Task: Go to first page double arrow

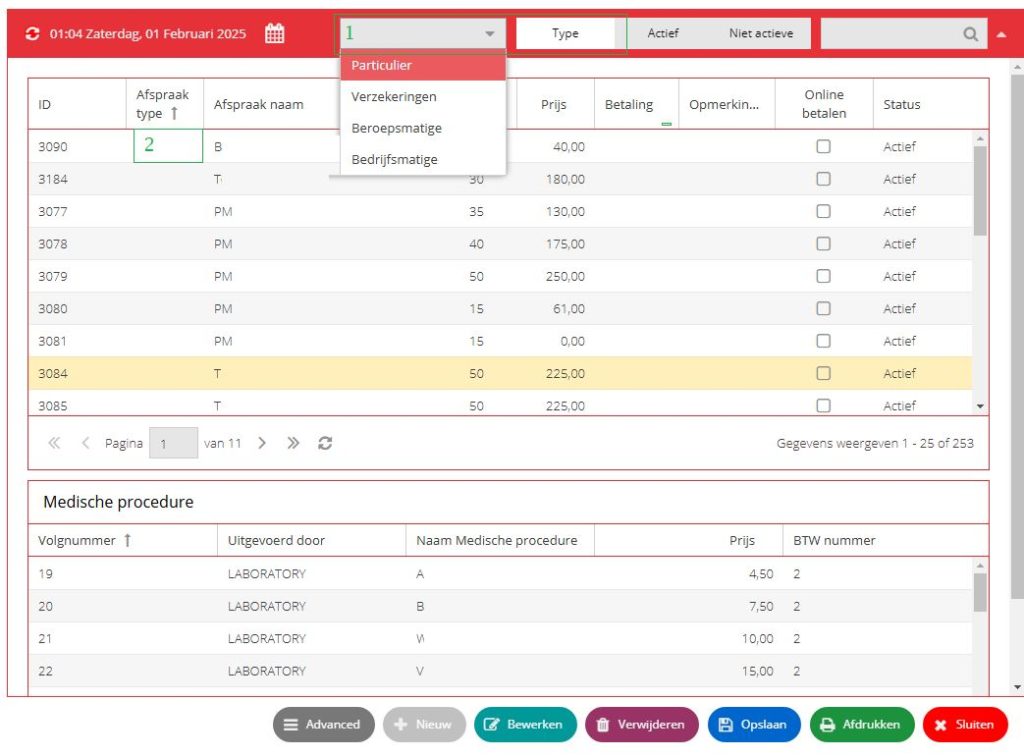Action: point(54,443)
